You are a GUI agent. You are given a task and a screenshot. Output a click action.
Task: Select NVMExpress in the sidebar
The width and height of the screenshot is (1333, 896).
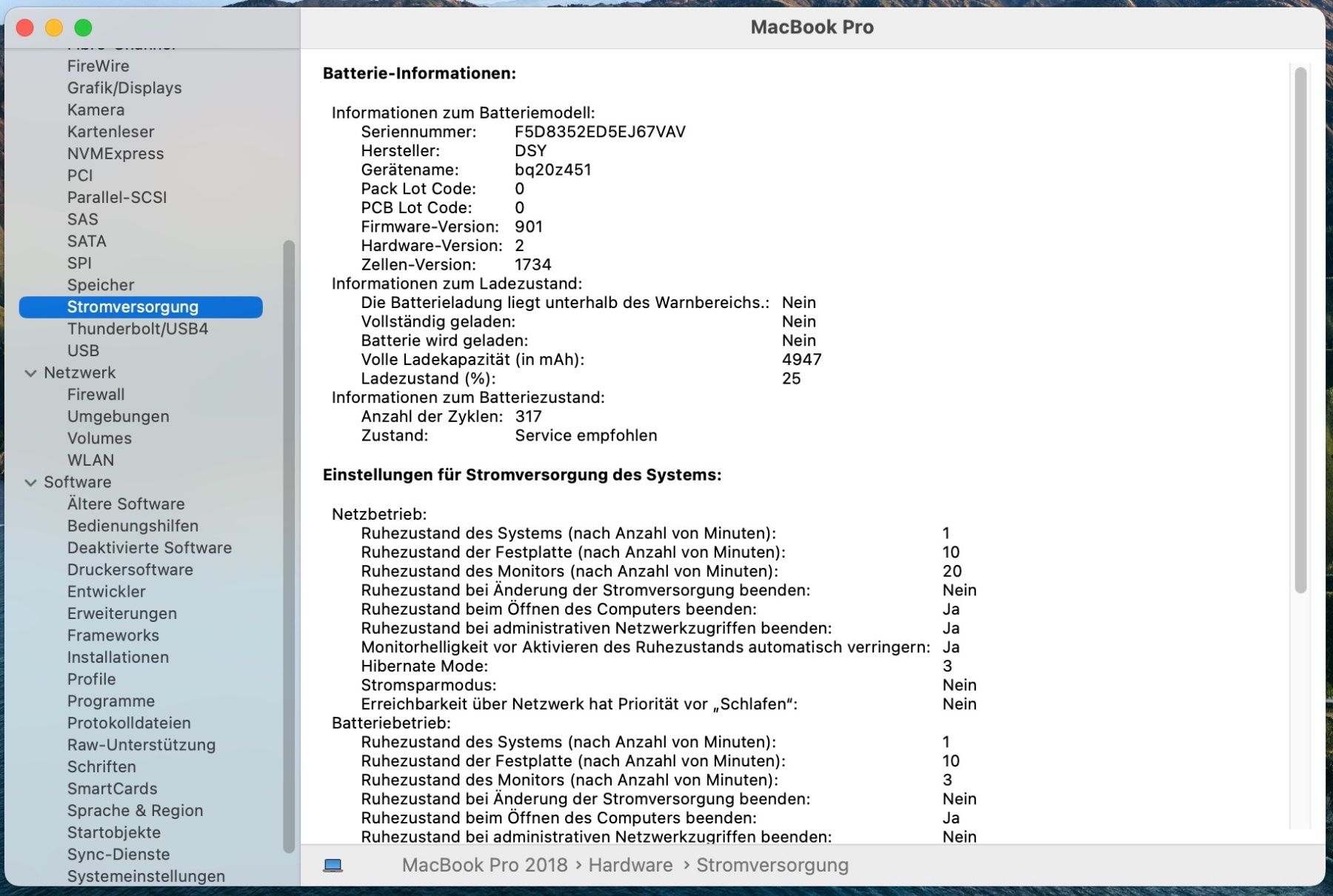point(116,154)
